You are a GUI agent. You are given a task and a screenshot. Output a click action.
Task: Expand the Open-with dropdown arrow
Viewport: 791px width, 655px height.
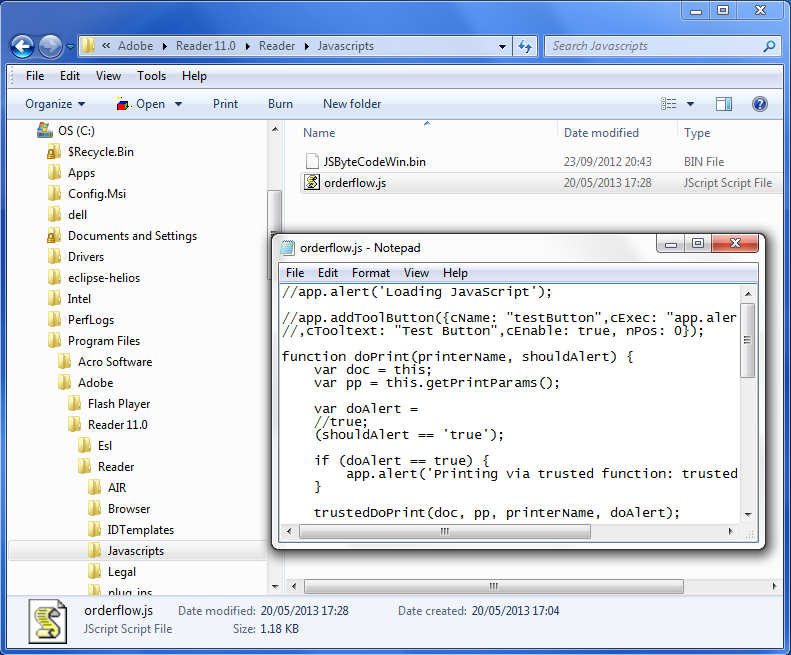178,104
